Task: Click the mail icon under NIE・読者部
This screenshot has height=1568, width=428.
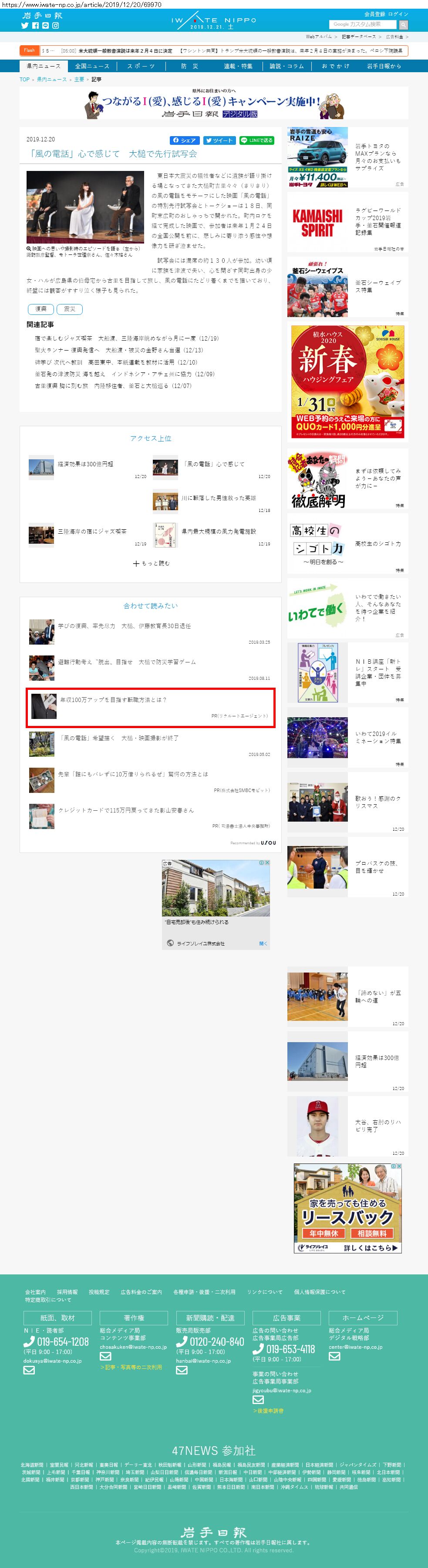Action: click(29, 1370)
